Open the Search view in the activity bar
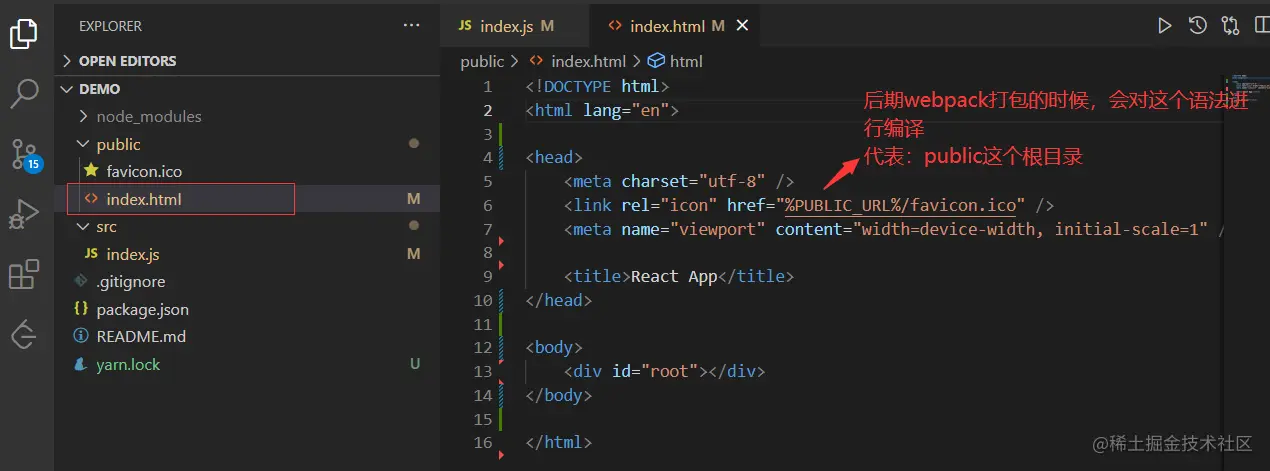Image resolution: width=1270 pixels, height=471 pixels. [x=24, y=93]
